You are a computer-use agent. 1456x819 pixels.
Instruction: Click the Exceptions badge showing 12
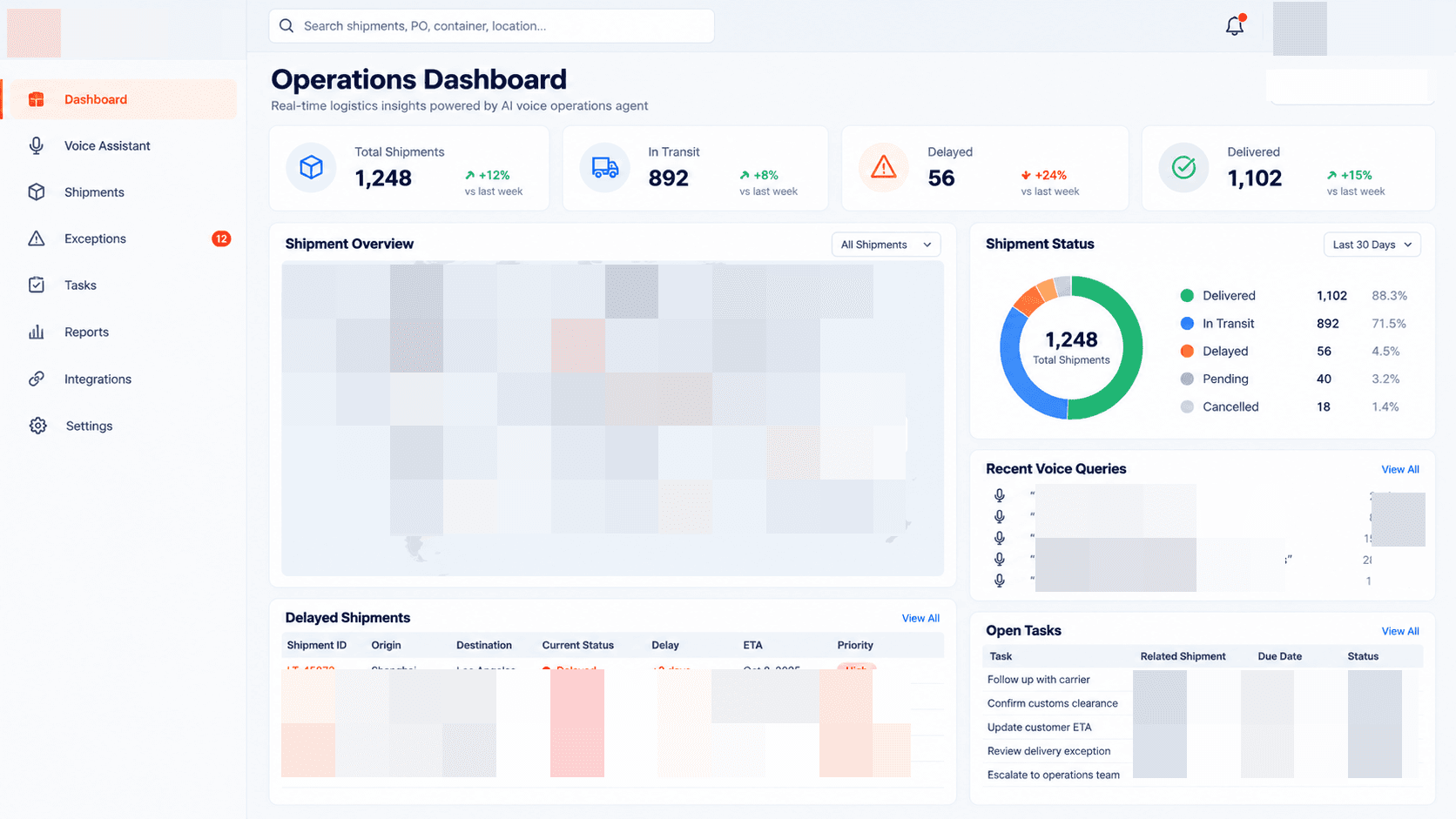pos(221,238)
